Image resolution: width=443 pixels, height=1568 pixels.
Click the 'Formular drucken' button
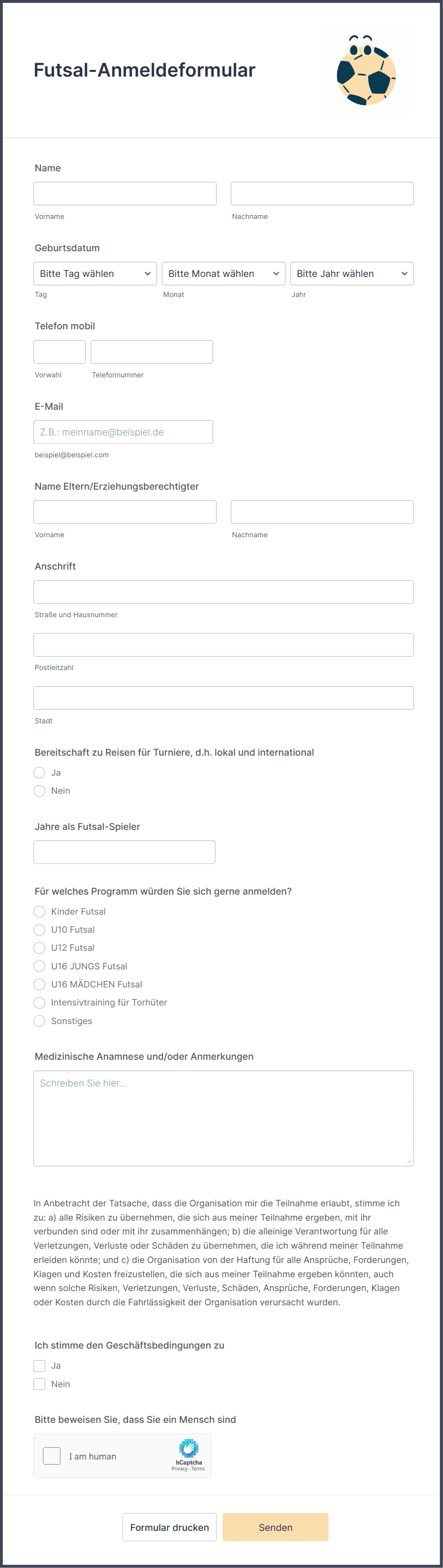170,1527
